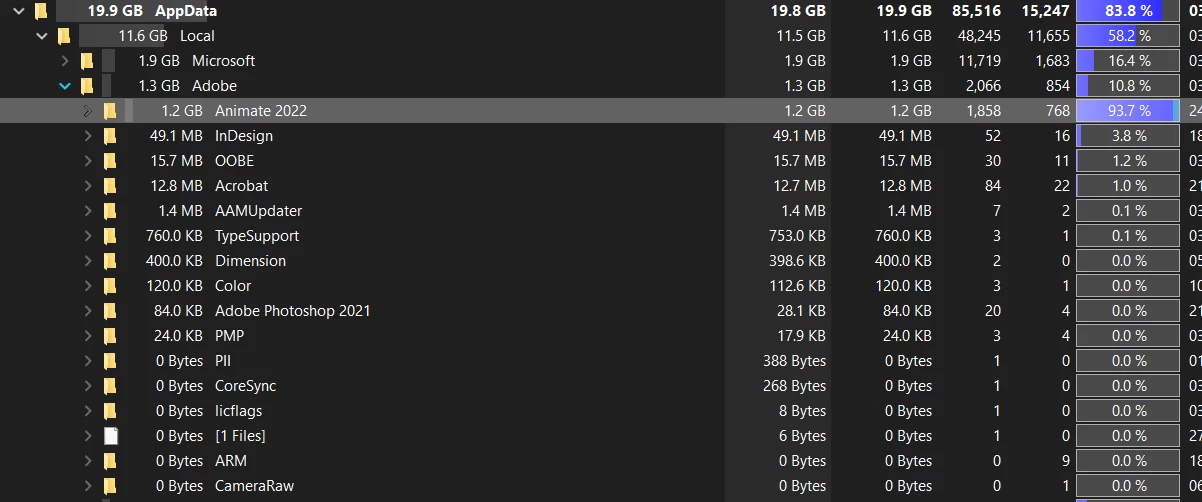Image resolution: width=1202 pixels, height=502 pixels.
Task: Click the 83.8 % bar for AppData
Action: pos(1128,11)
